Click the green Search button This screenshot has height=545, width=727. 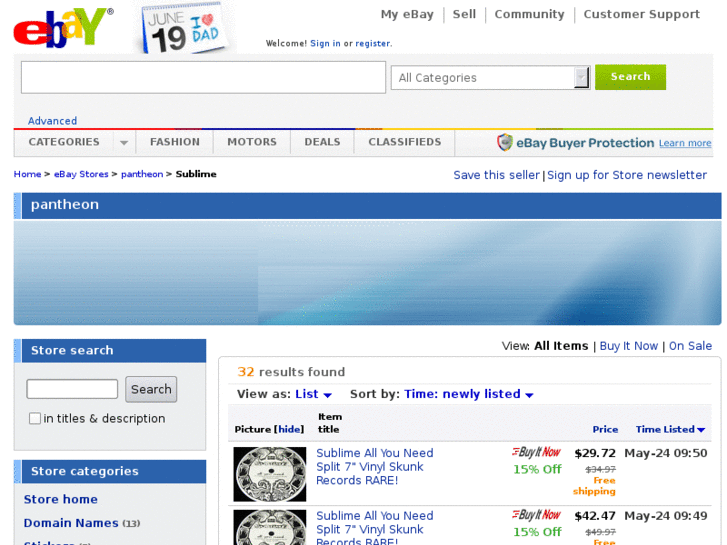(x=630, y=77)
